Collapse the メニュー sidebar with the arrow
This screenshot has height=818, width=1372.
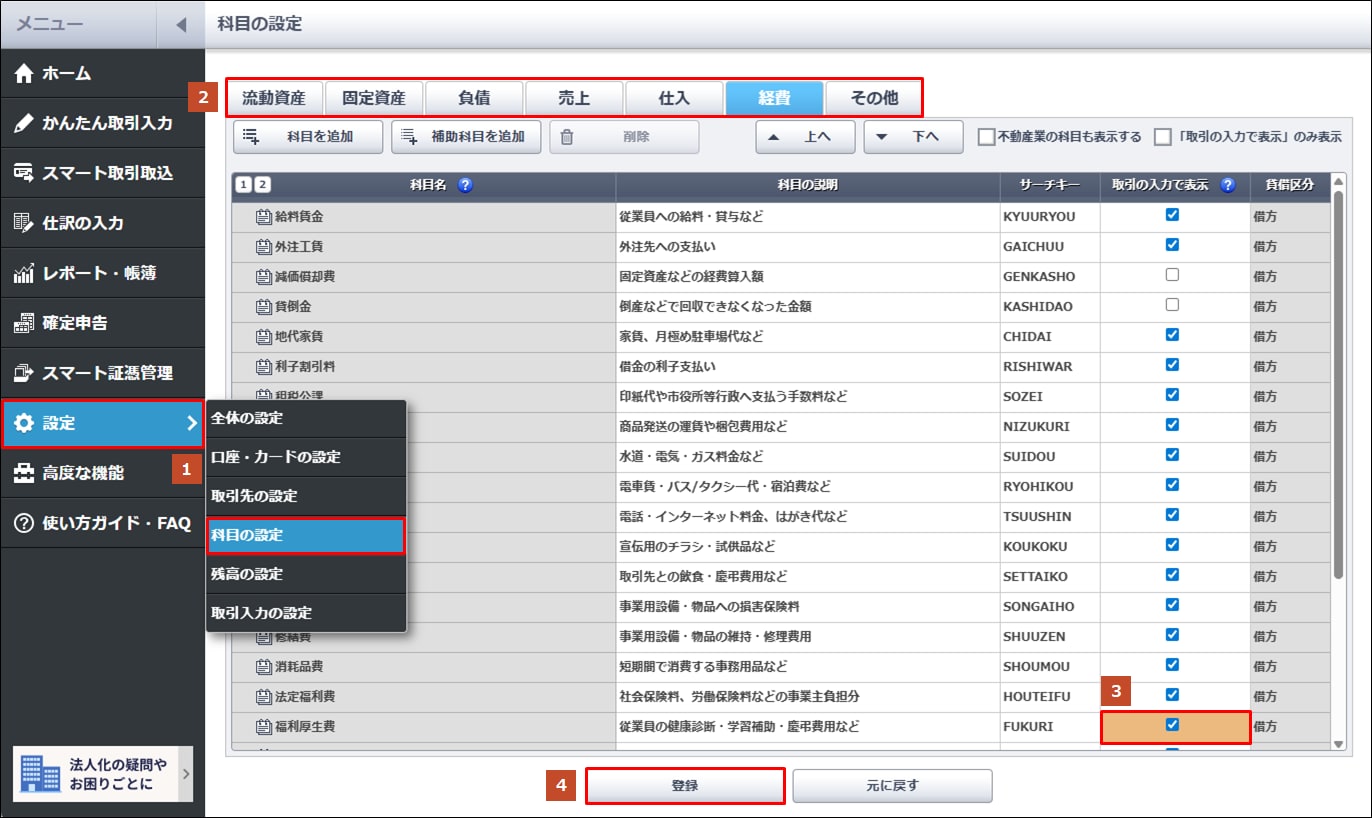[x=181, y=24]
